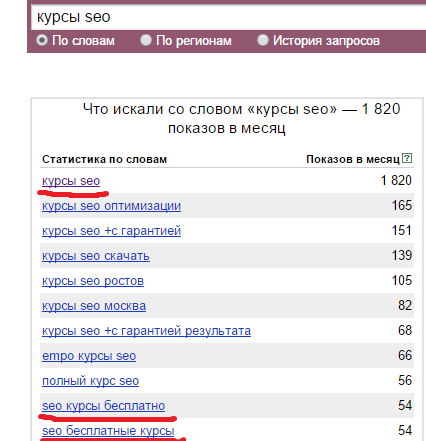Click the value '105' for 'курсы seo ростов'
Viewport: 426px width, 441px height.
402,281
